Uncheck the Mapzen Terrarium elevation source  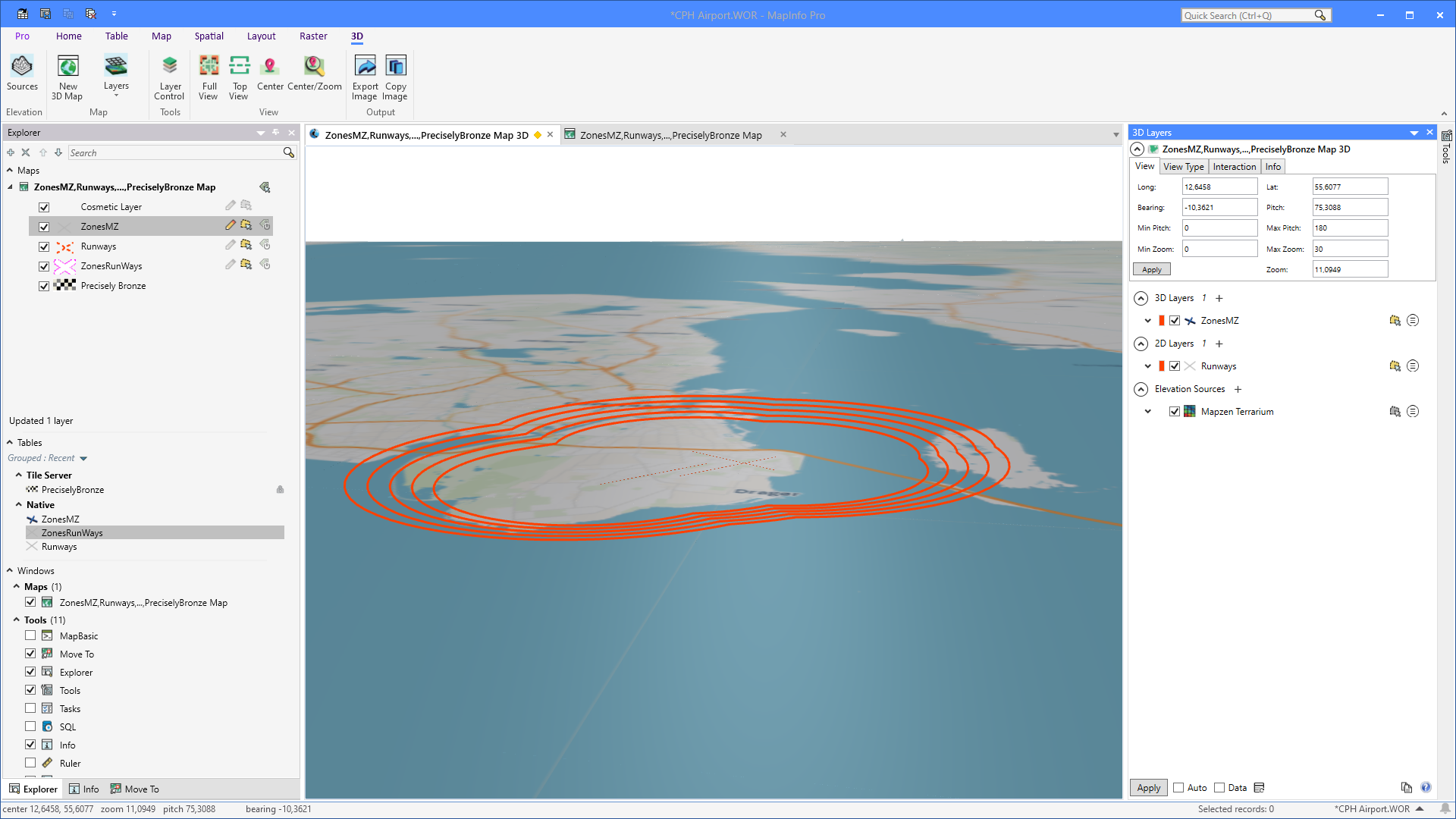click(1175, 411)
